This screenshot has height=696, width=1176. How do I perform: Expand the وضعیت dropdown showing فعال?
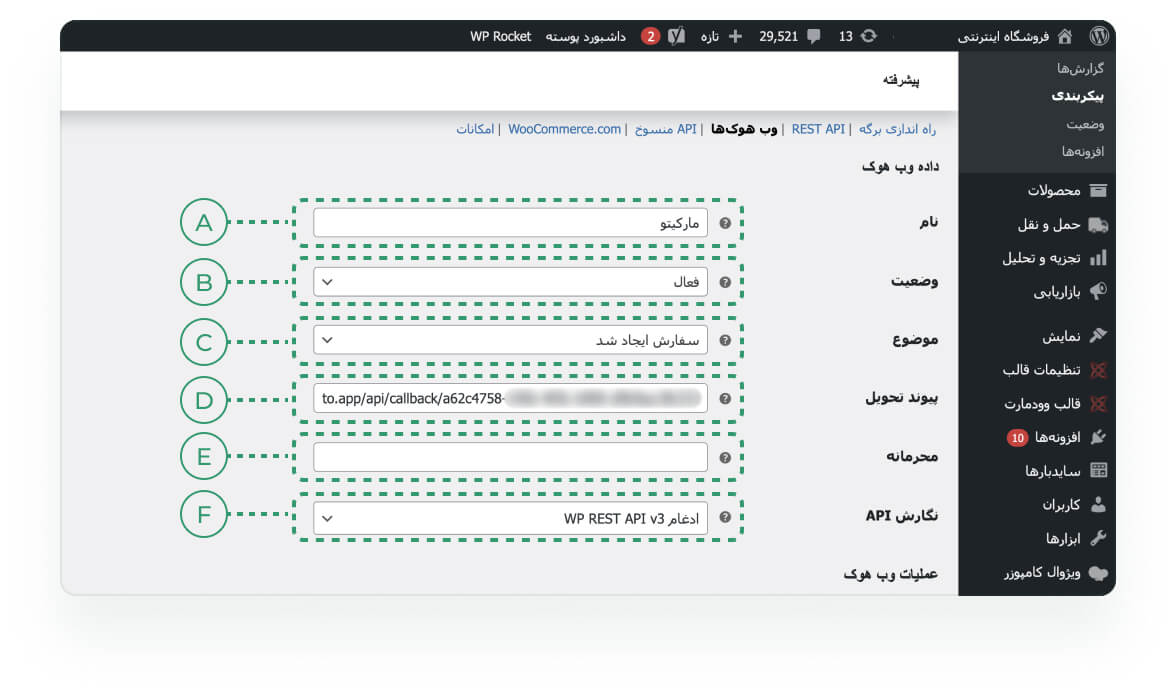pyautogui.click(x=510, y=282)
